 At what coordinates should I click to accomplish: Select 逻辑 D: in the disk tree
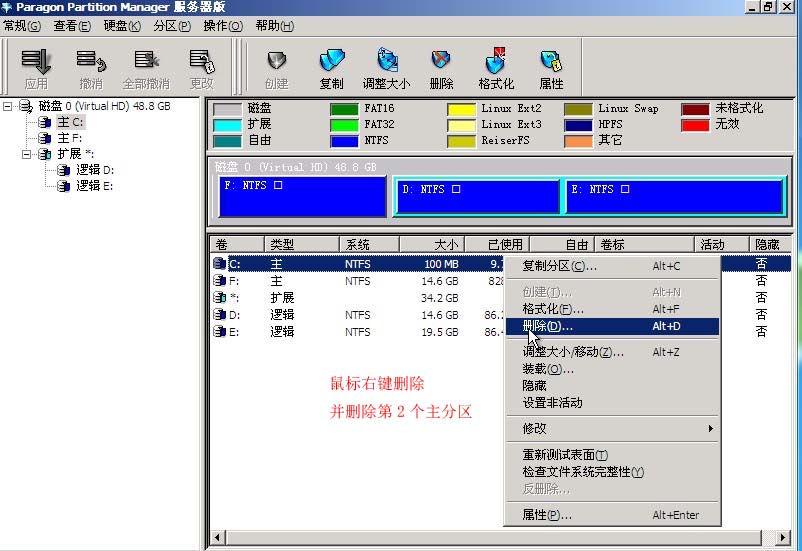pos(95,169)
